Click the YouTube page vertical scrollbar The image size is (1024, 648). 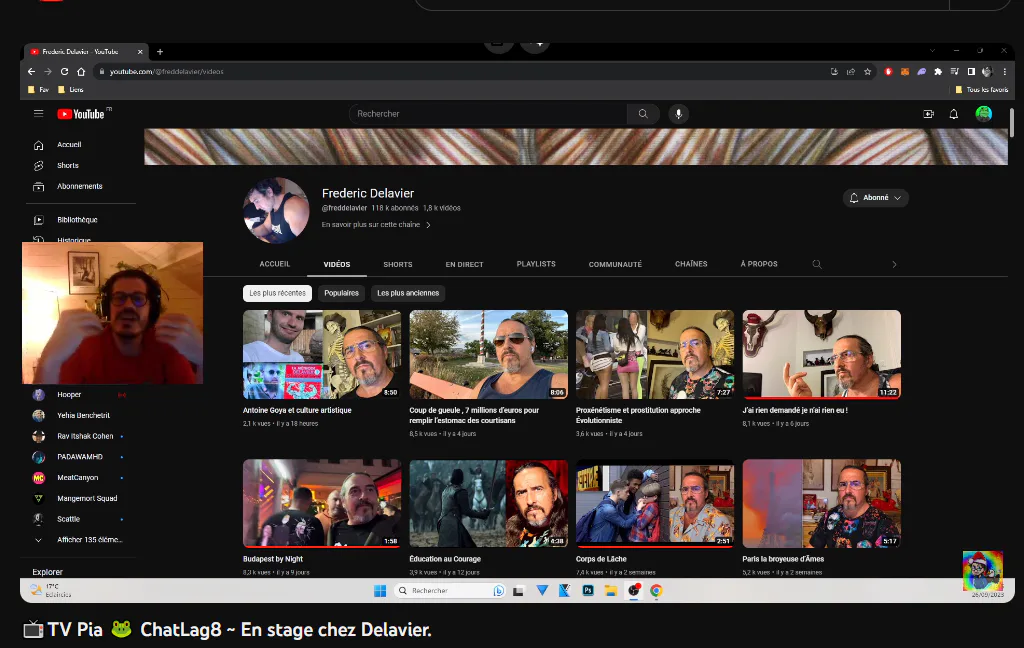click(x=1012, y=122)
